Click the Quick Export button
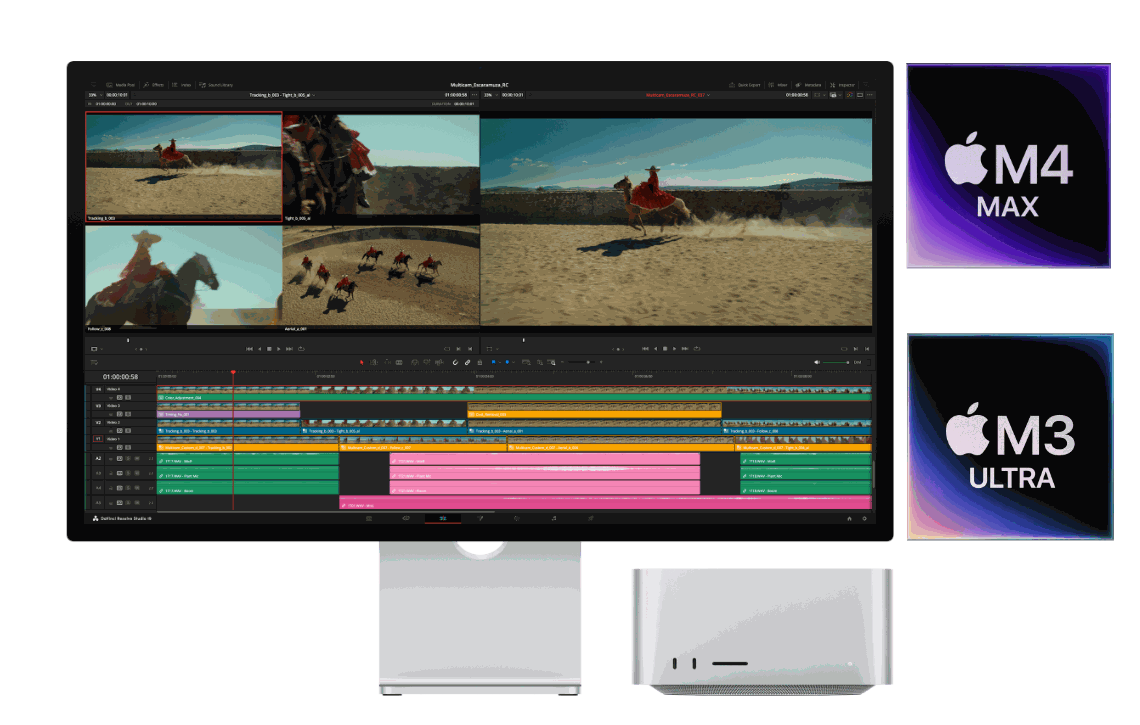 [x=745, y=85]
